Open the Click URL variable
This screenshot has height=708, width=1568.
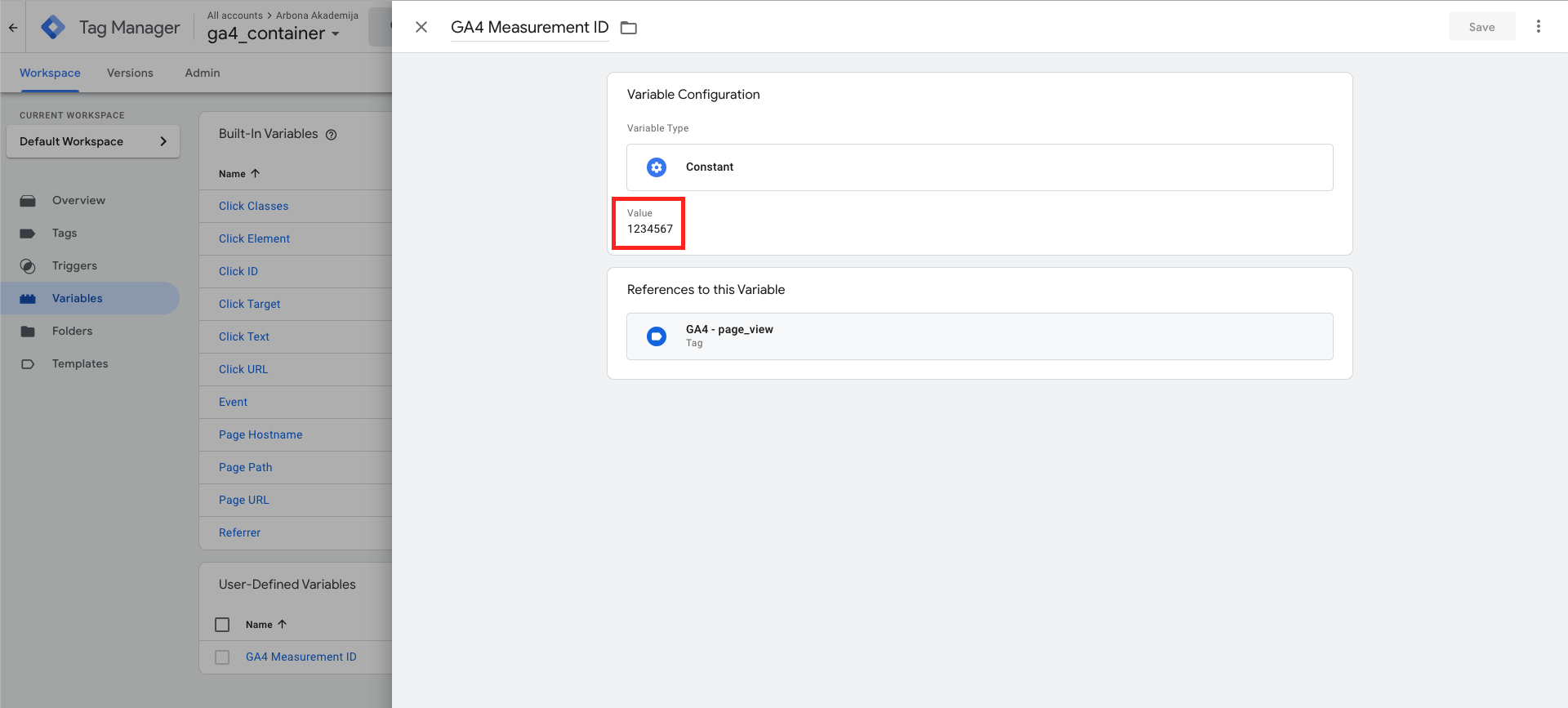(x=243, y=369)
